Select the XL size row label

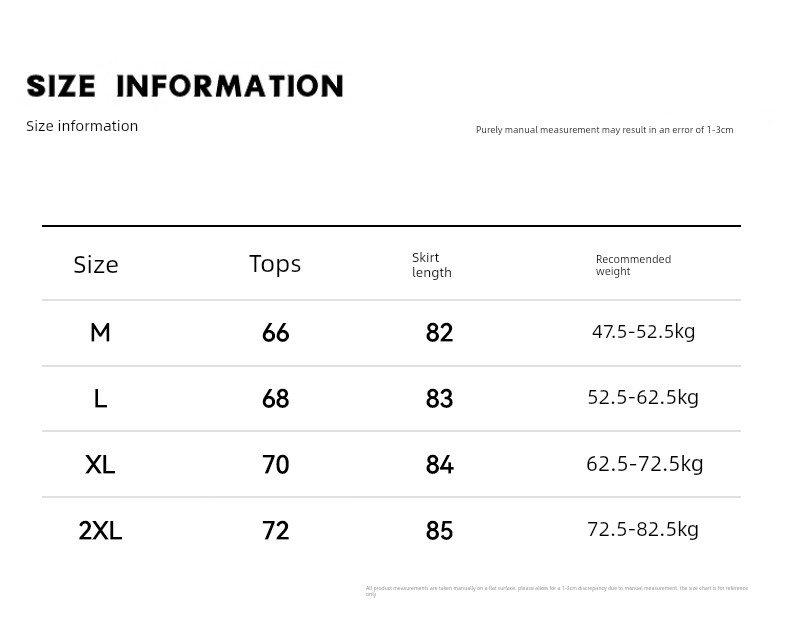click(x=100, y=464)
